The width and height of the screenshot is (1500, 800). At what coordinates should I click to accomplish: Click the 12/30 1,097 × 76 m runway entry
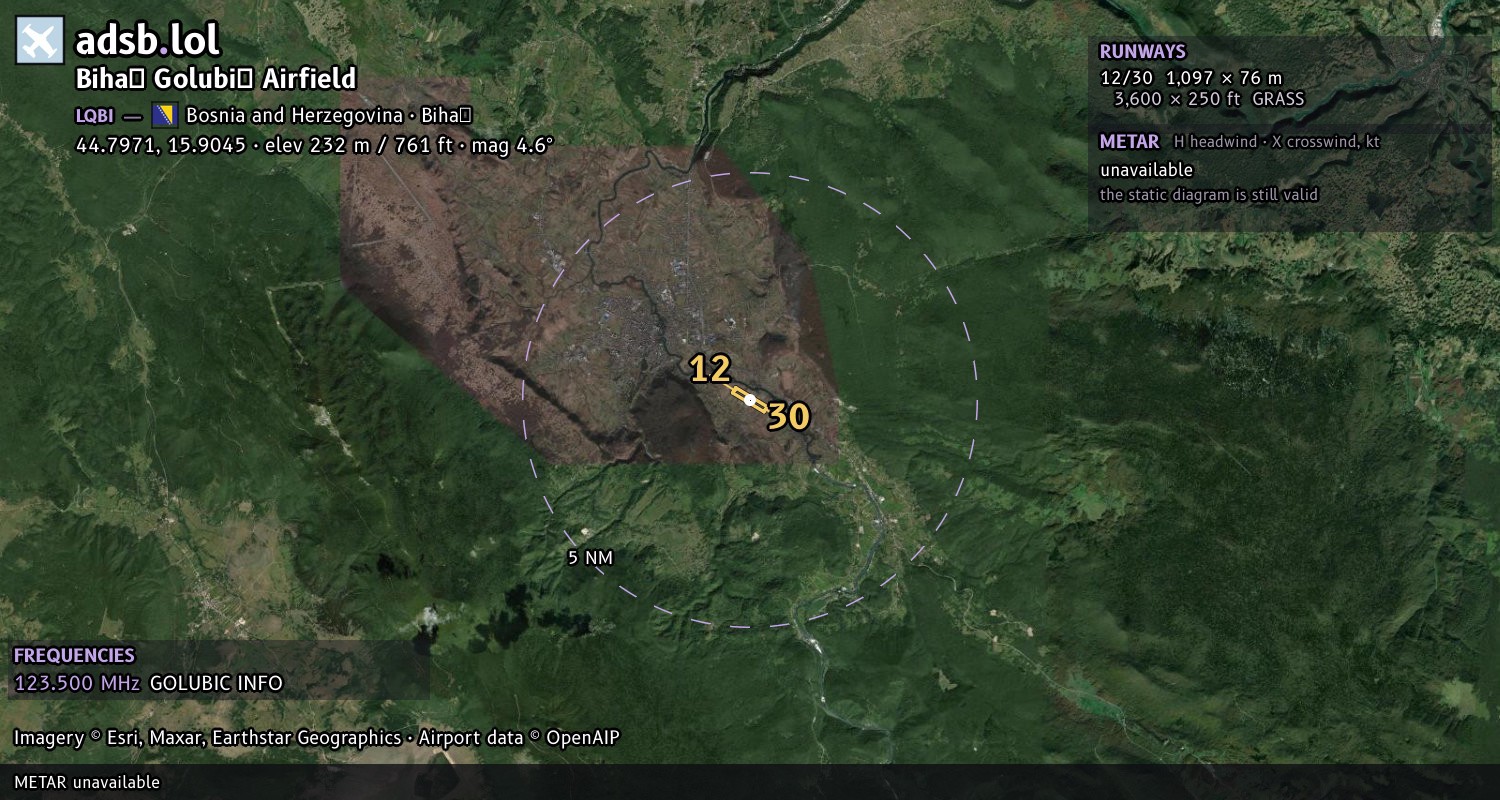pos(1191,77)
